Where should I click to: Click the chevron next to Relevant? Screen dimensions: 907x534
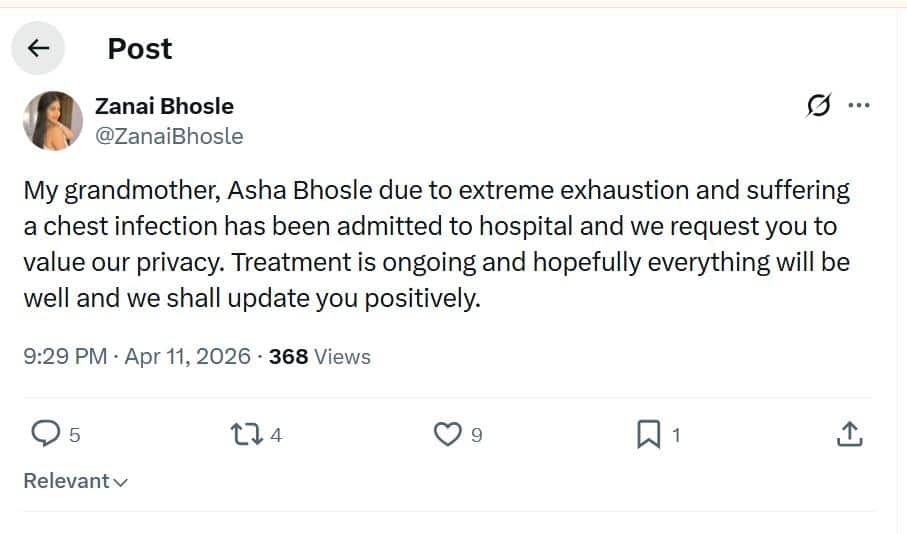tap(121, 482)
